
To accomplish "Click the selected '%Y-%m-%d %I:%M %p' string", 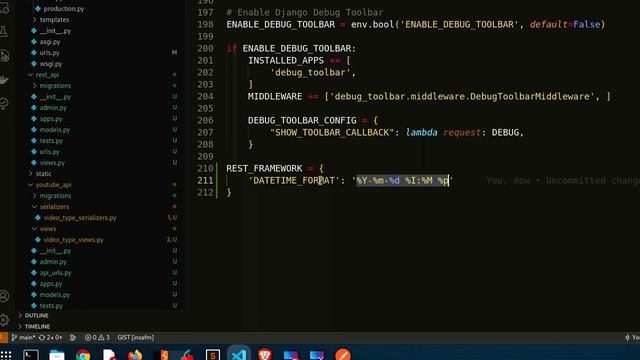I will tap(402, 180).
